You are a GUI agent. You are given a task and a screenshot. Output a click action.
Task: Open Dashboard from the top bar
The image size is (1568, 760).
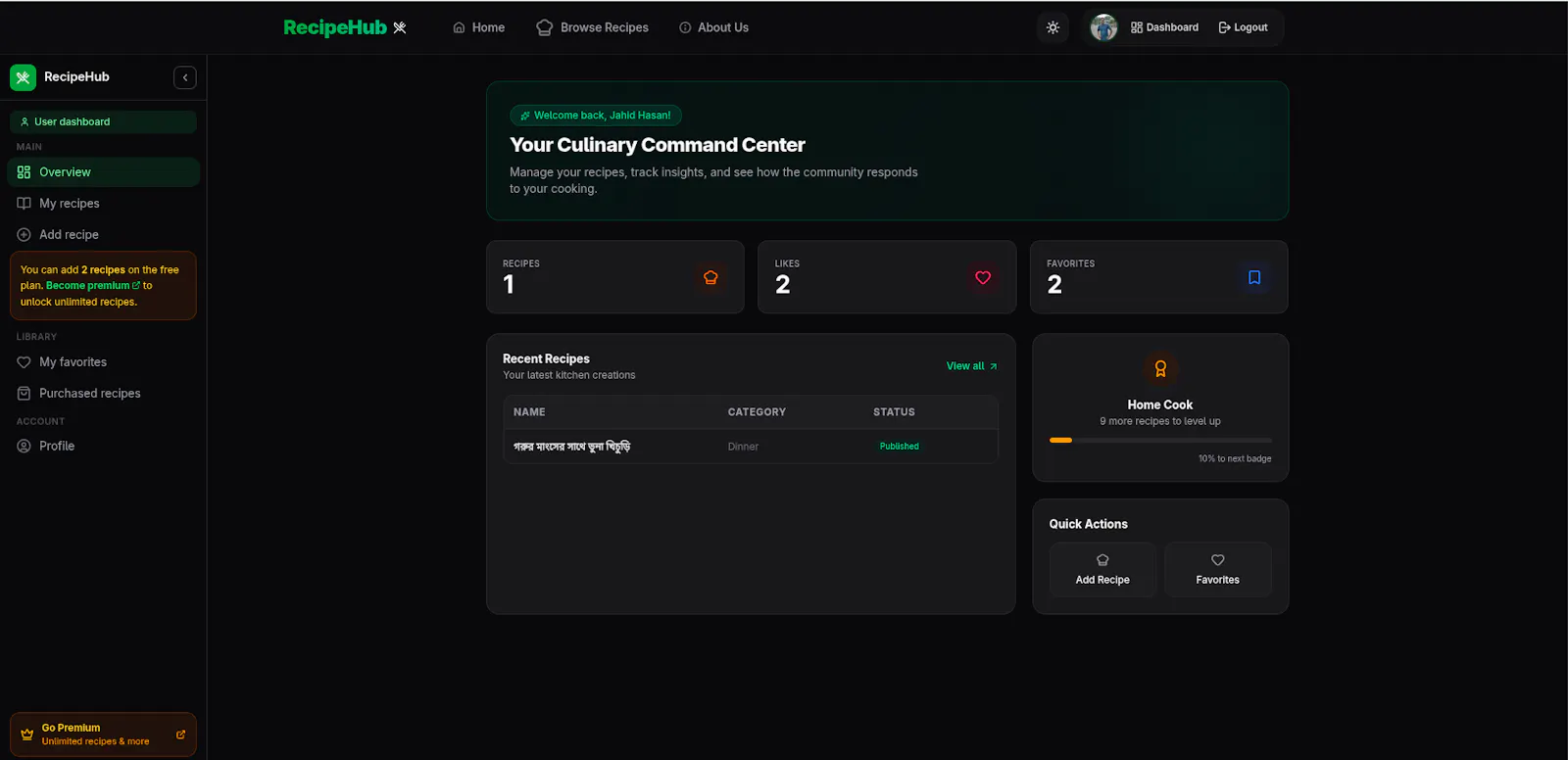coord(1164,27)
